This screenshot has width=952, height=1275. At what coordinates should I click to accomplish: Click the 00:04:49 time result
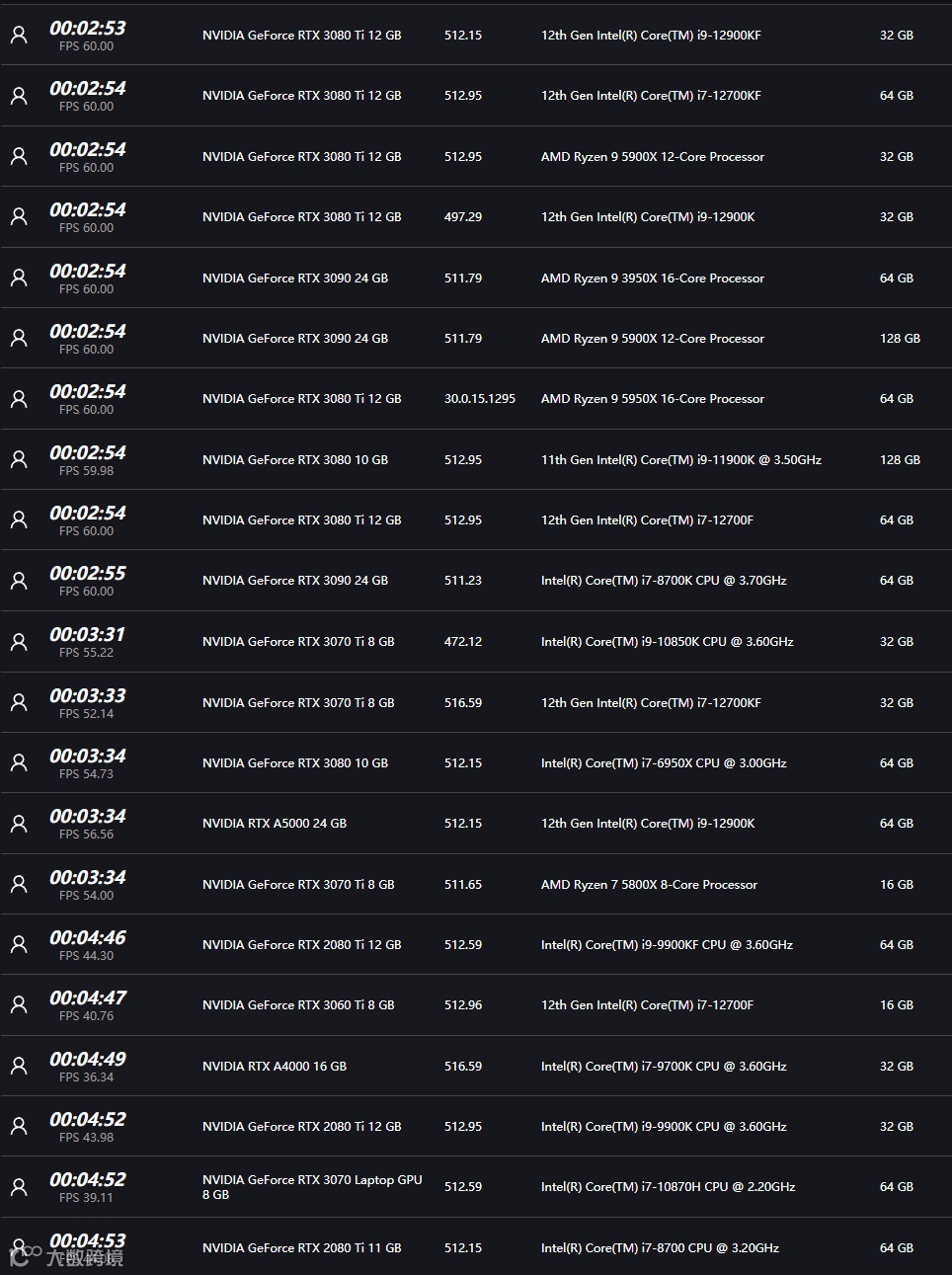[88, 1060]
